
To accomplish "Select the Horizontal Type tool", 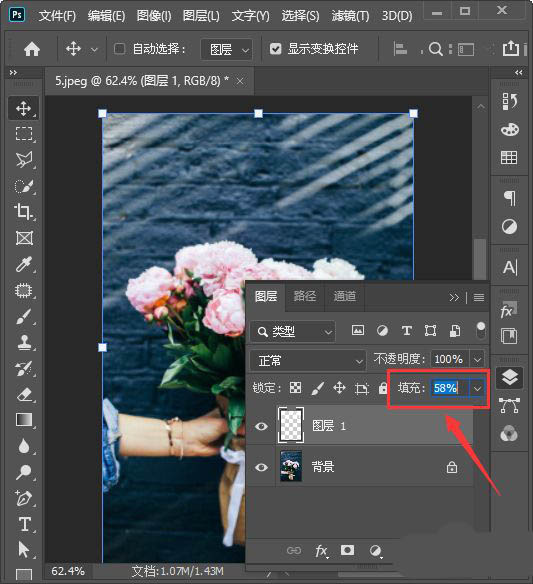I will point(25,524).
